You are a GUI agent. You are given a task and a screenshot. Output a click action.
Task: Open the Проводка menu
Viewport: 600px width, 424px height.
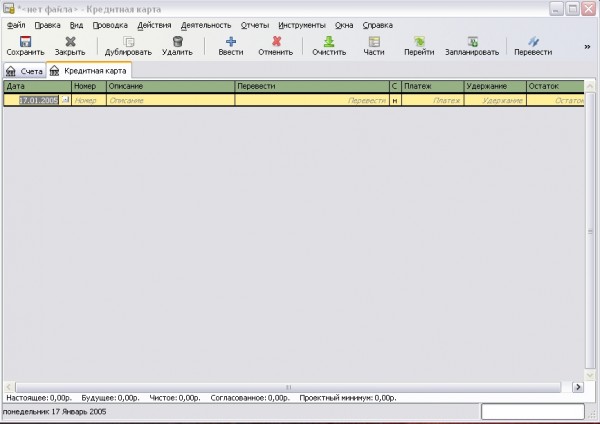click(110, 25)
